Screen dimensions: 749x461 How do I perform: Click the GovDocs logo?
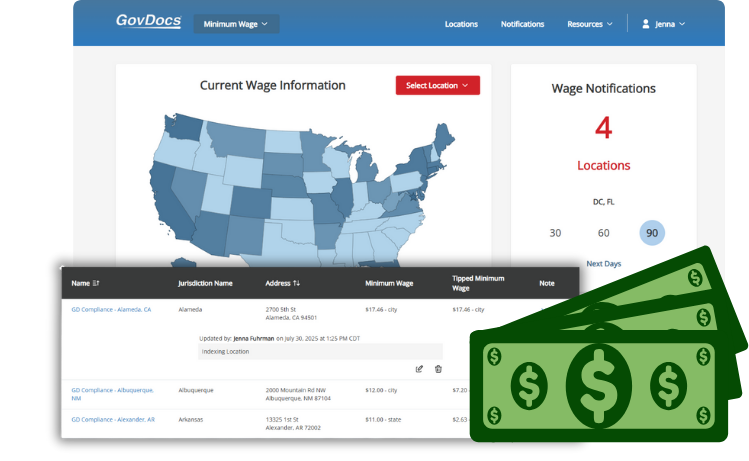pos(149,21)
